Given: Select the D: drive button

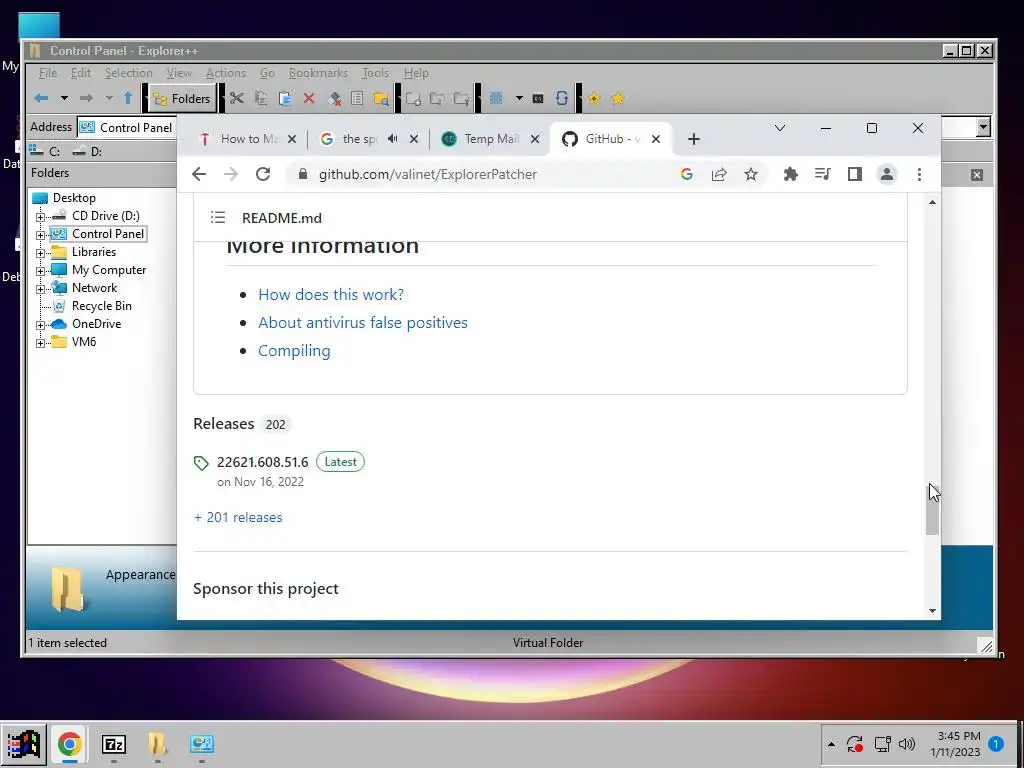Looking at the screenshot, I should [88, 152].
